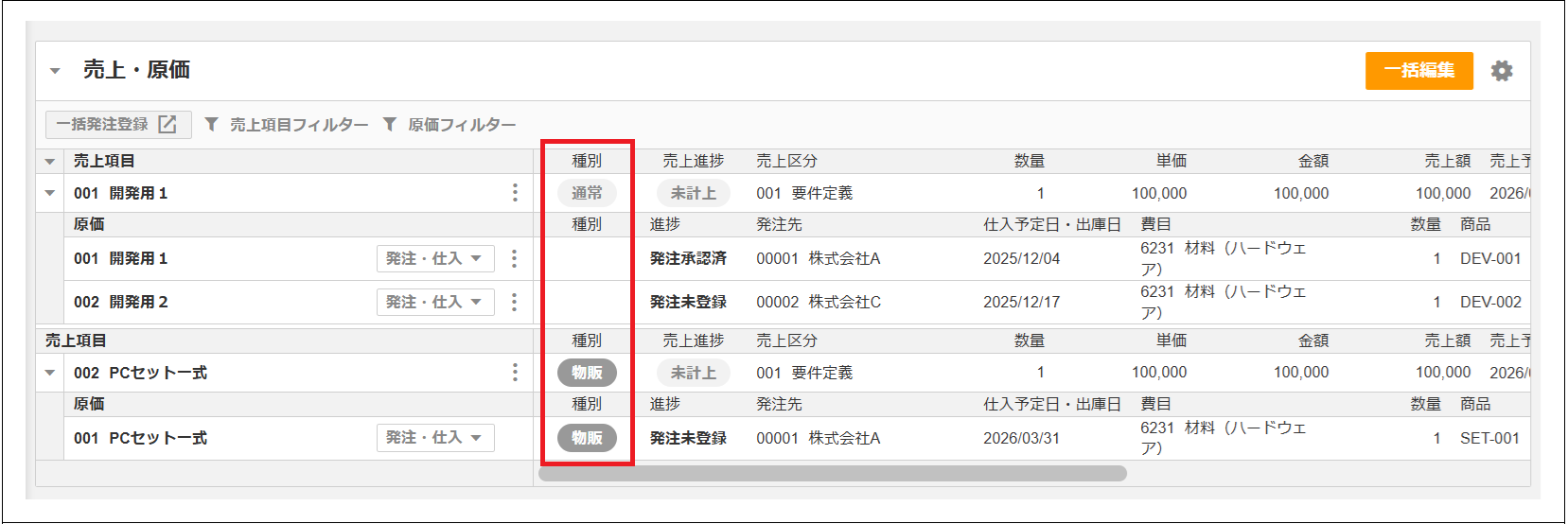Click the sales item name 002 PCセット一式
Viewport: 1568px width, 524px height.
[x=140, y=373]
